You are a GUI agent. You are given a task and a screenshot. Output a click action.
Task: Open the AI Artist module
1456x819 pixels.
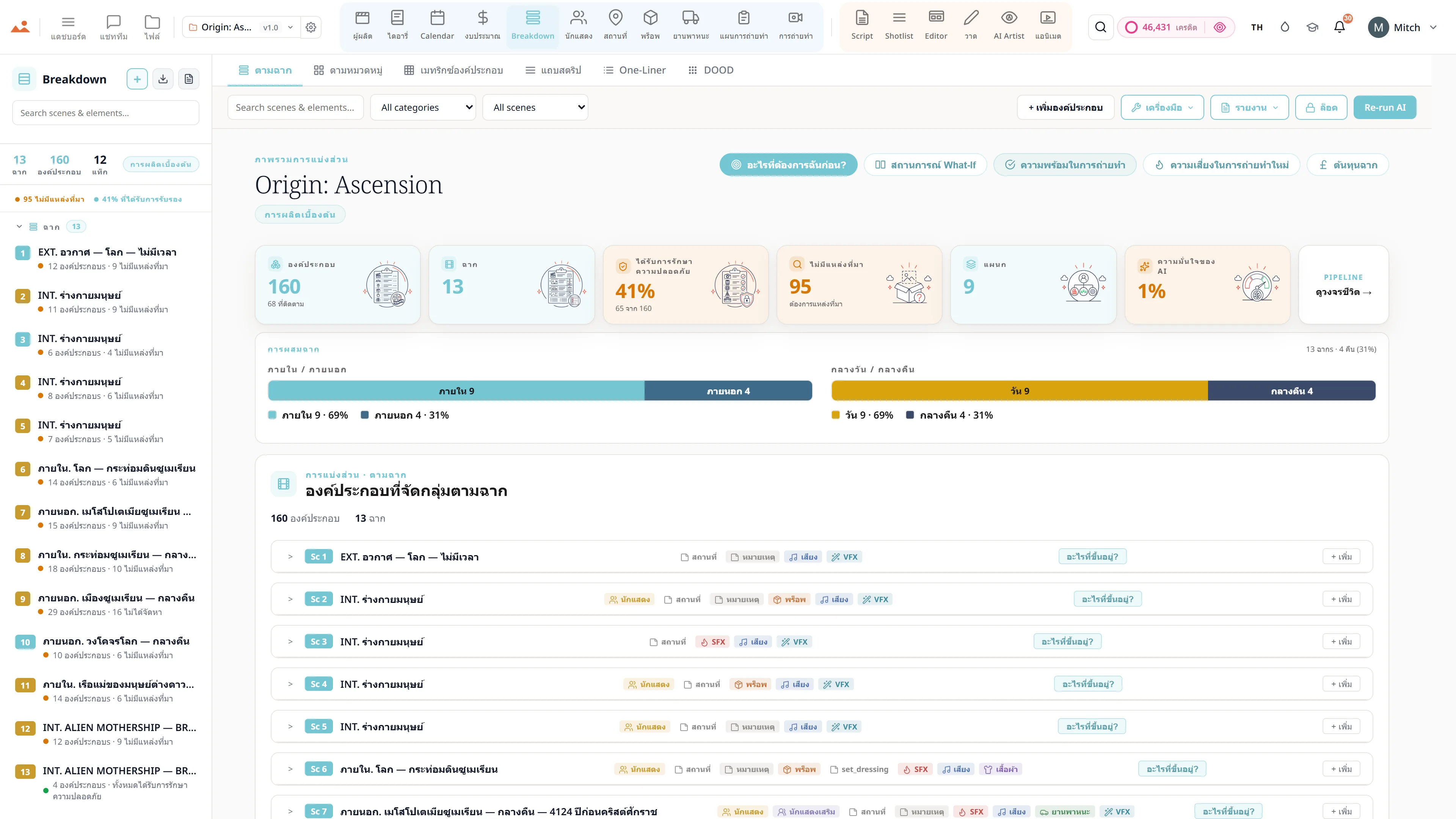1009,25
